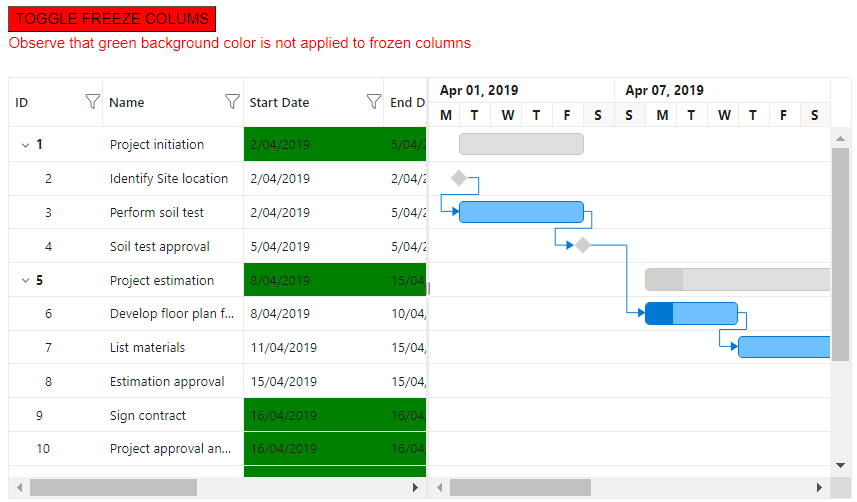Viewport: 857px width, 502px height.
Task: Collapse the Project initiation row
Action: 25,145
